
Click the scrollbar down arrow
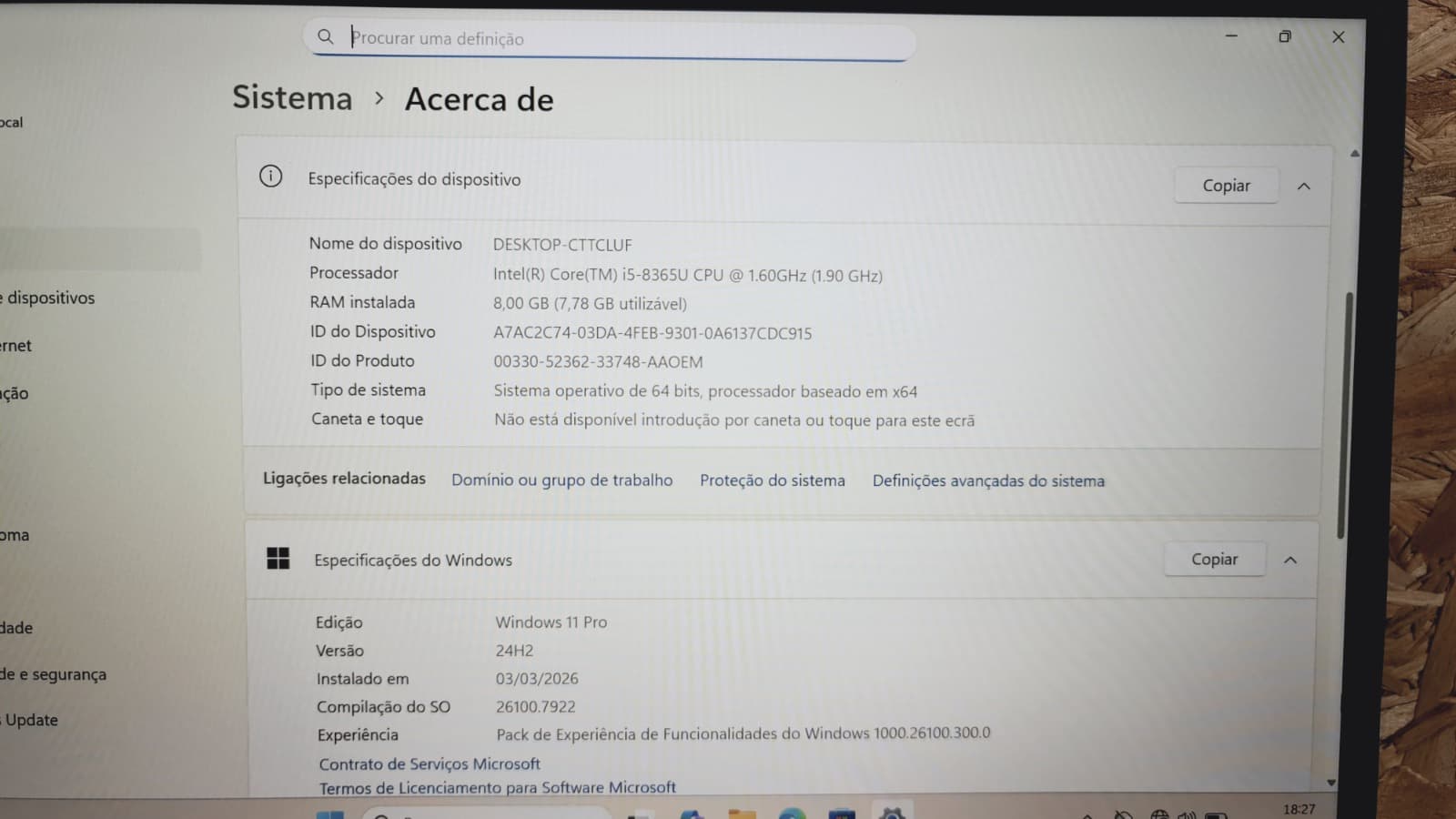pyautogui.click(x=1330, y=782)
